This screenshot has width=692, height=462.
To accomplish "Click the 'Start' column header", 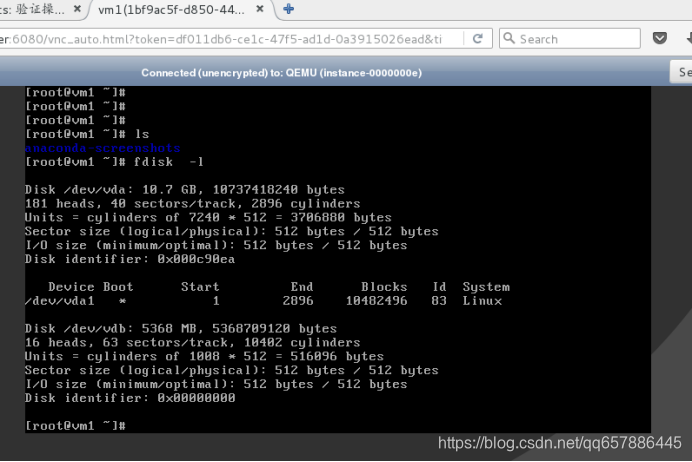I will coord(200,287).
